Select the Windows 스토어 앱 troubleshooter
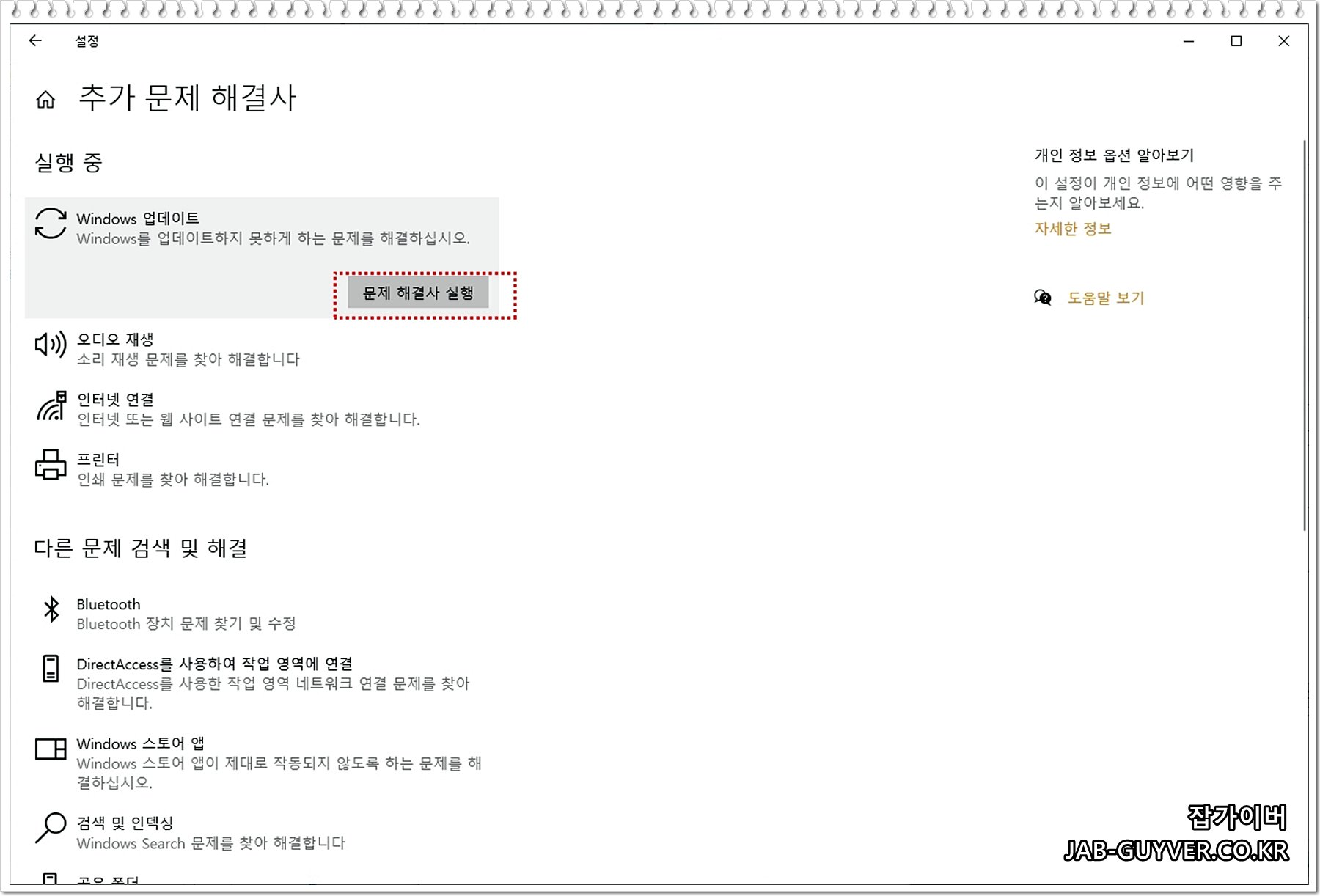 141,744
